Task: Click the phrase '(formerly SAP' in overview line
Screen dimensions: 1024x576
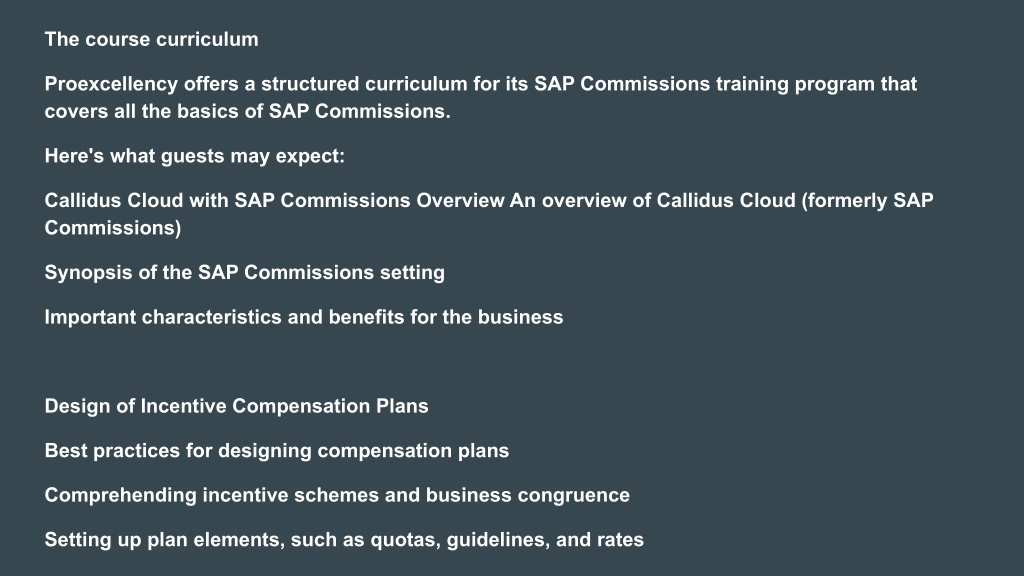Action: click(x=867, y=200)
